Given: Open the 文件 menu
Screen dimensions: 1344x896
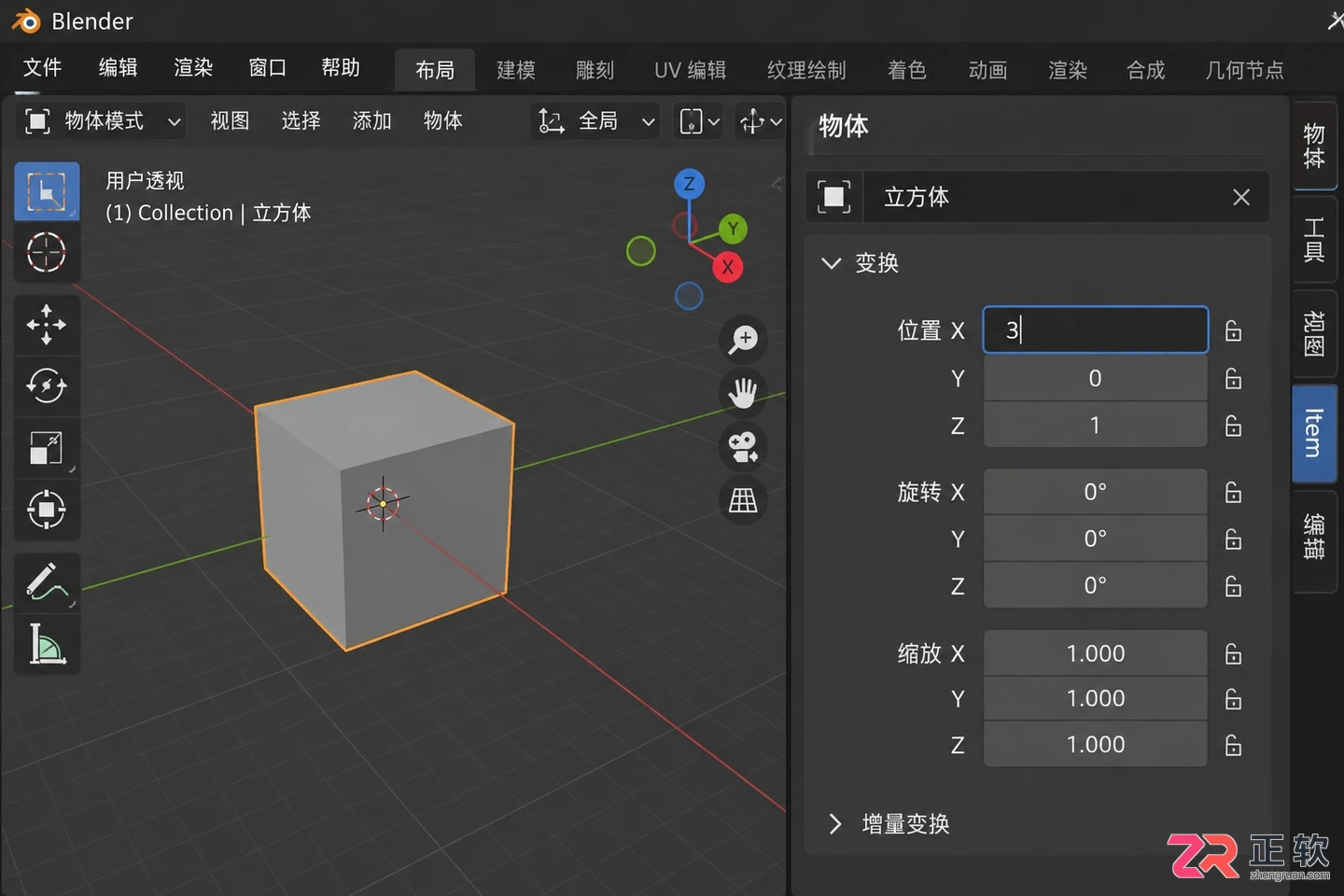Looking at the screenshot, I should tap(42, 67).
